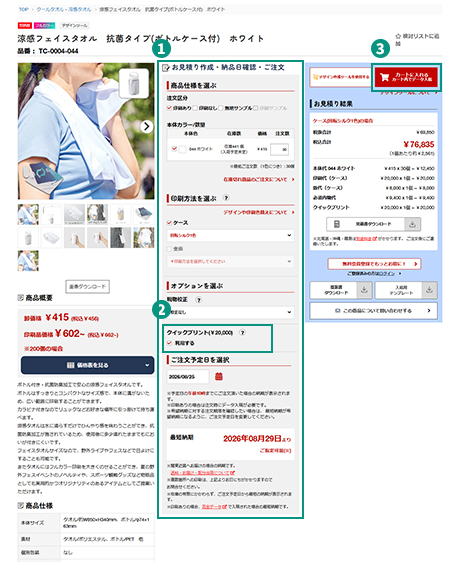The height and width of the screenshot is (562, 450).
Task: Open the help icon beside 印刷方法を選ぶ
Action: coord(226,197)
